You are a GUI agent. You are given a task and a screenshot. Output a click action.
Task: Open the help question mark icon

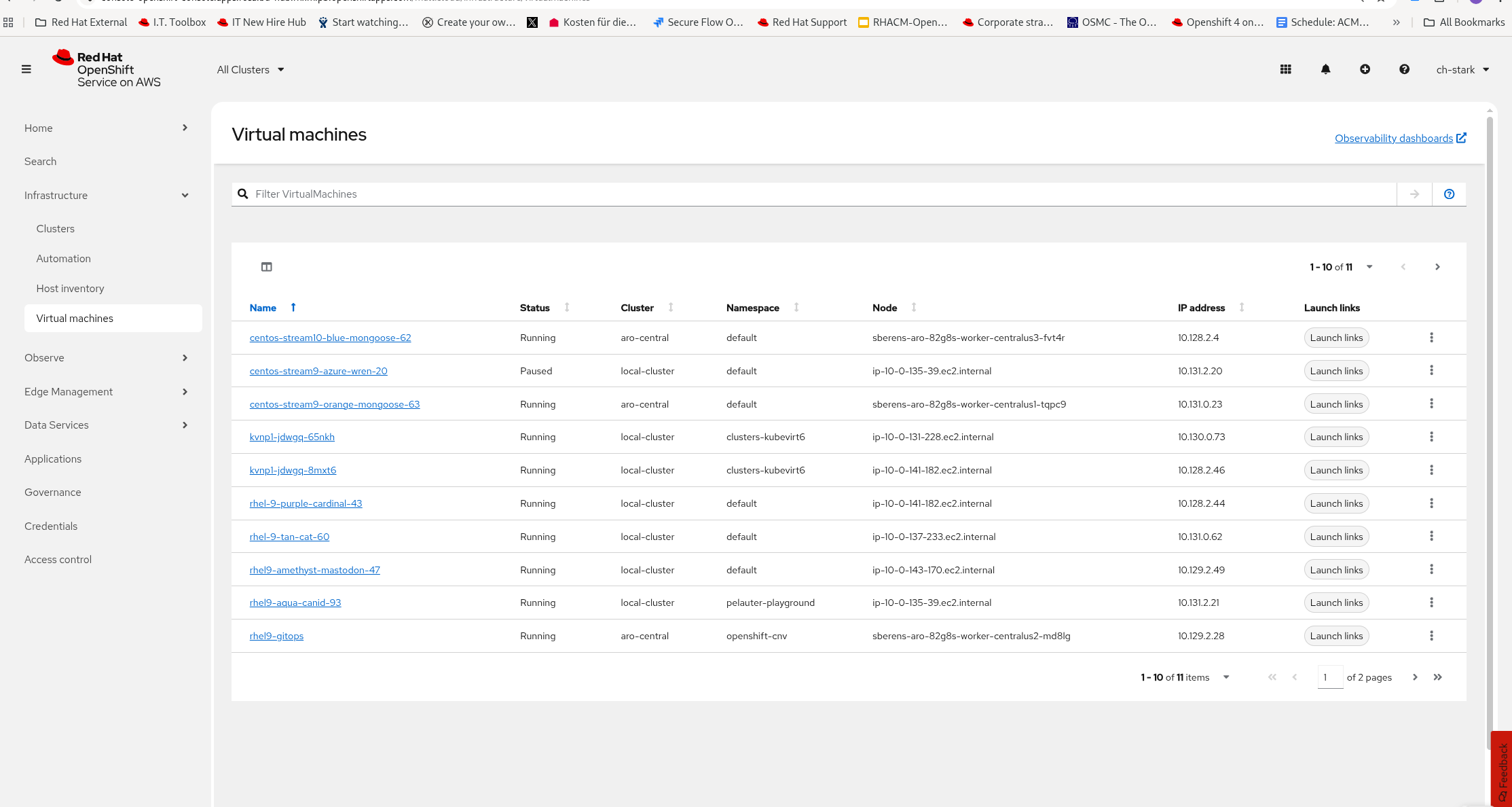1404,69
